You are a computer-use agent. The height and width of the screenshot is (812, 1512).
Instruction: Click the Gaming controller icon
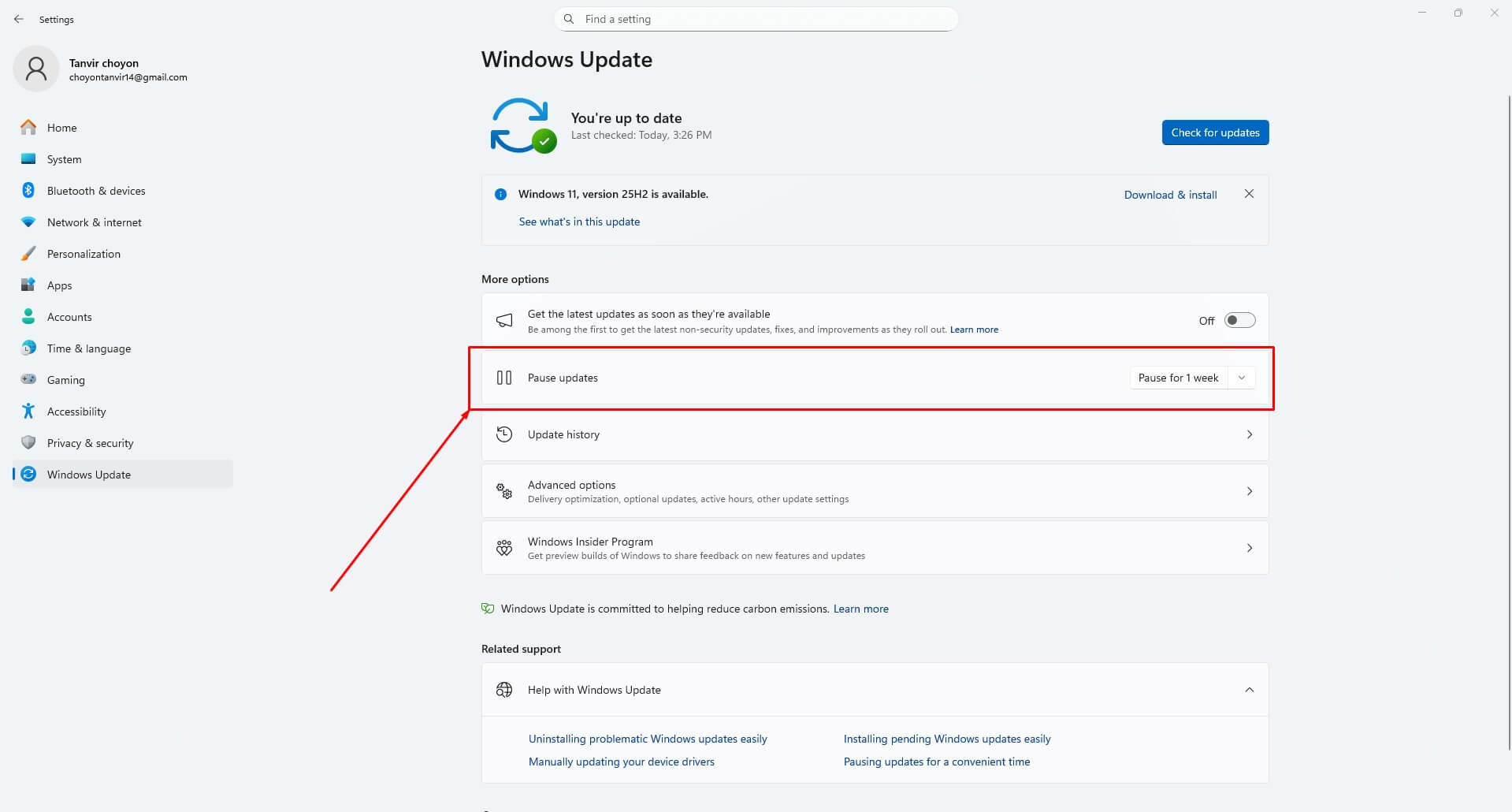point(28,379)
